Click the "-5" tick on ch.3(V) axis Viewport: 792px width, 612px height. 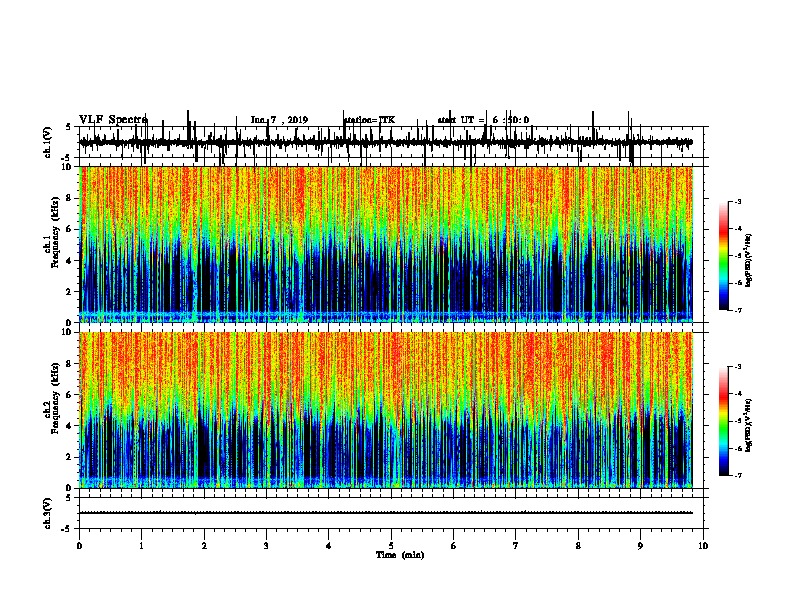click(68, 528)
